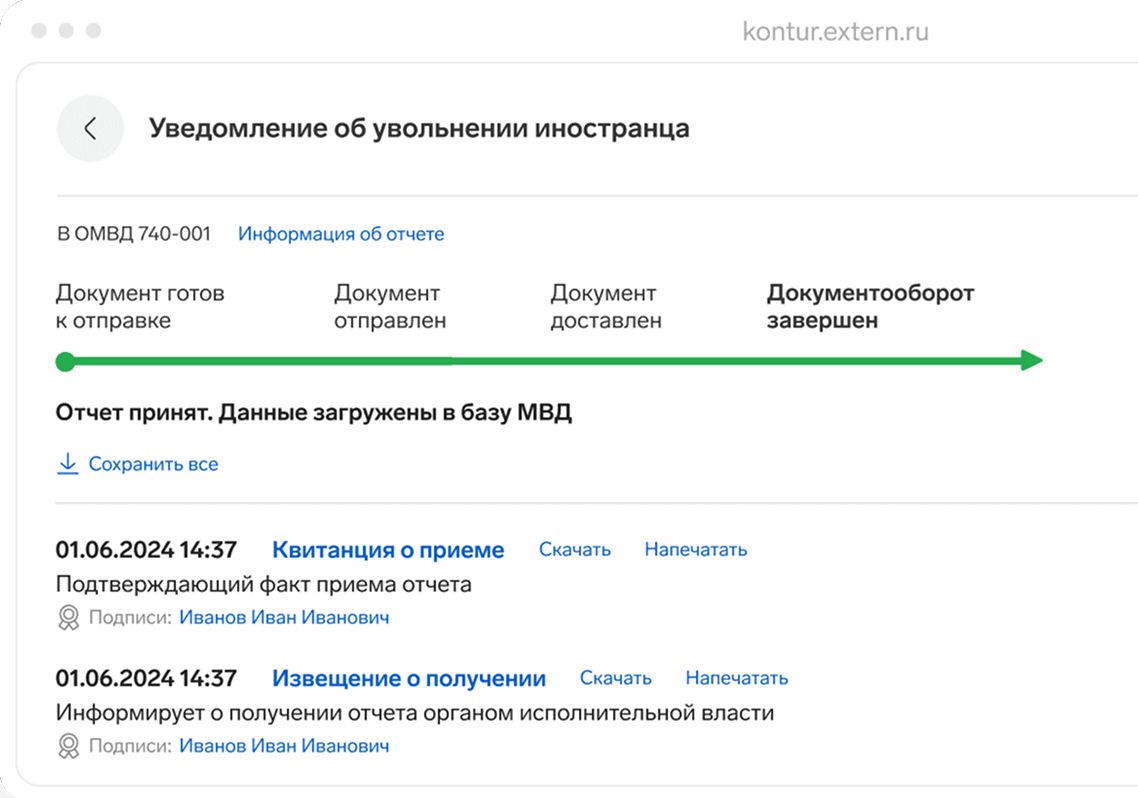This screenshot has height=798, width=1138.
Task: Select signer Иванов Иван Иванович under Извещение о получении
Action: pos(285,745)
